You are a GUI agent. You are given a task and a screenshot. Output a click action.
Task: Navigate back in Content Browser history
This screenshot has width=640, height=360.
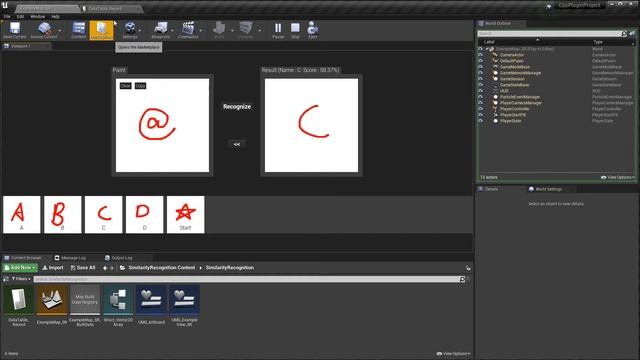[105, 268]
